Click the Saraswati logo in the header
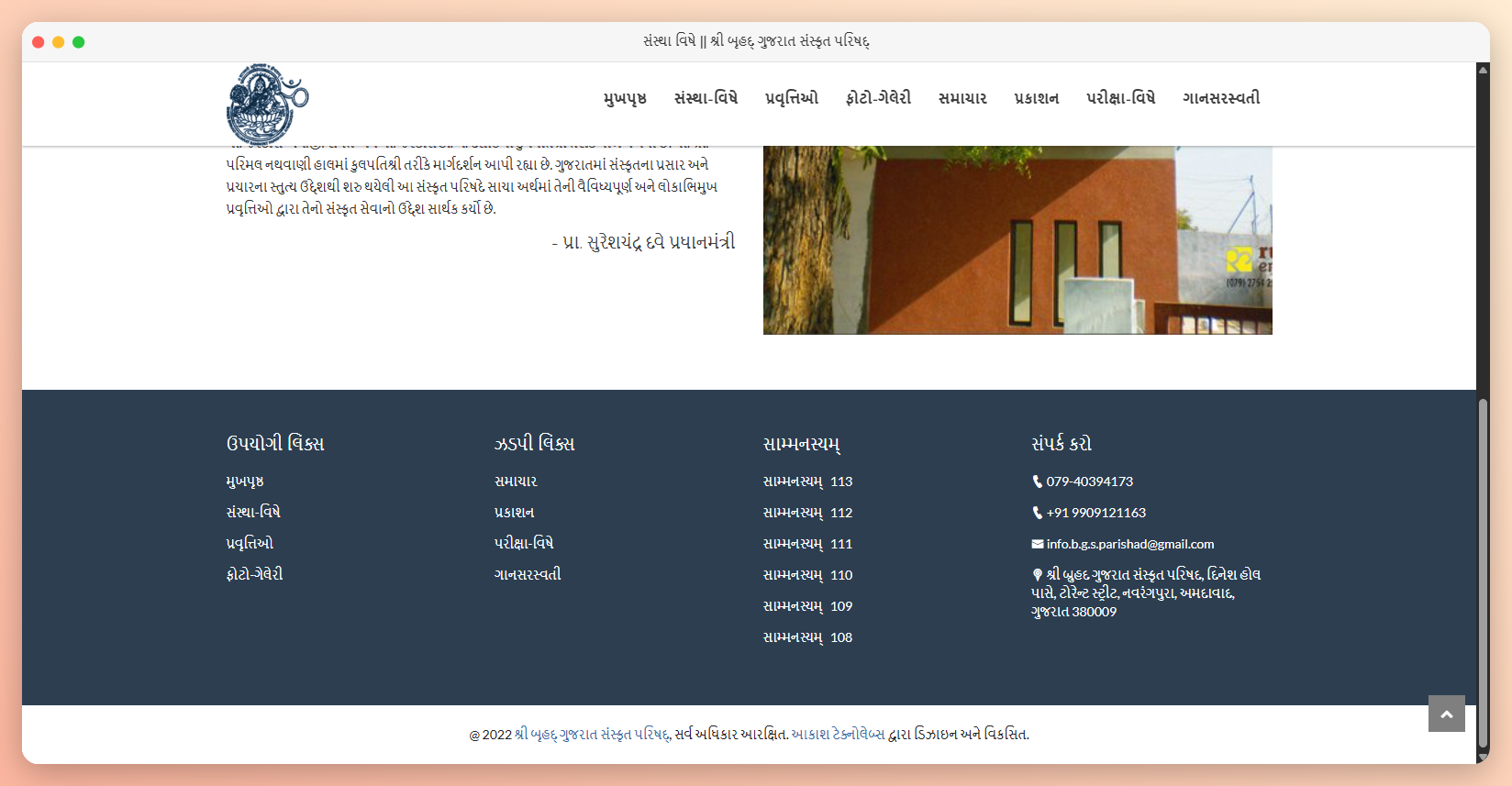Screen dimensions: 1512x786 267,104
